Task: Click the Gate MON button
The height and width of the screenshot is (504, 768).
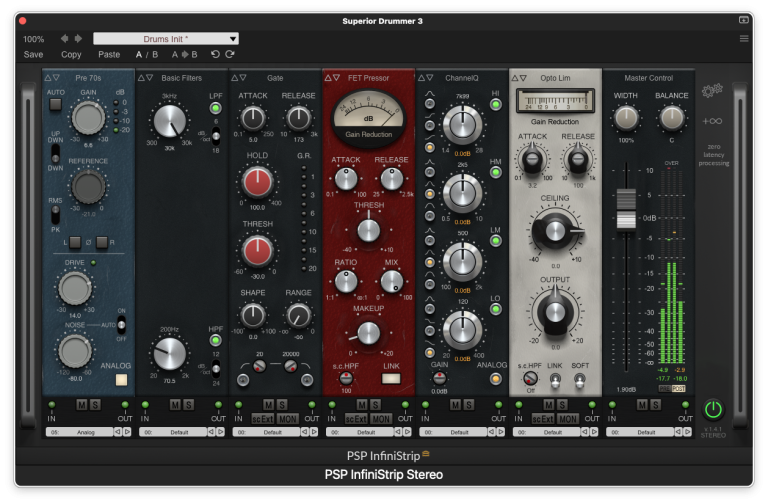Action: (288, 419)
